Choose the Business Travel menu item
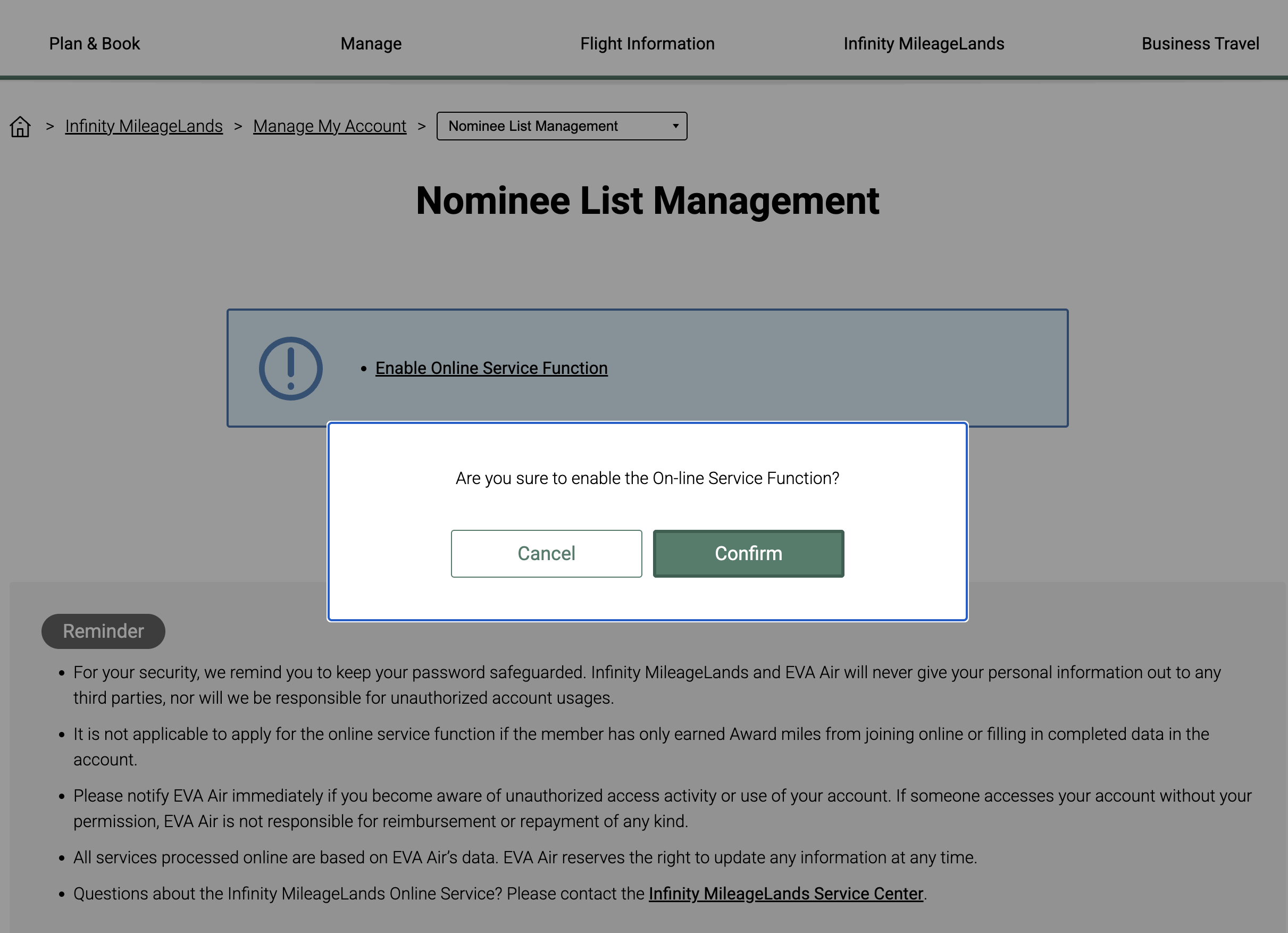 click(x=1200, y=44)
